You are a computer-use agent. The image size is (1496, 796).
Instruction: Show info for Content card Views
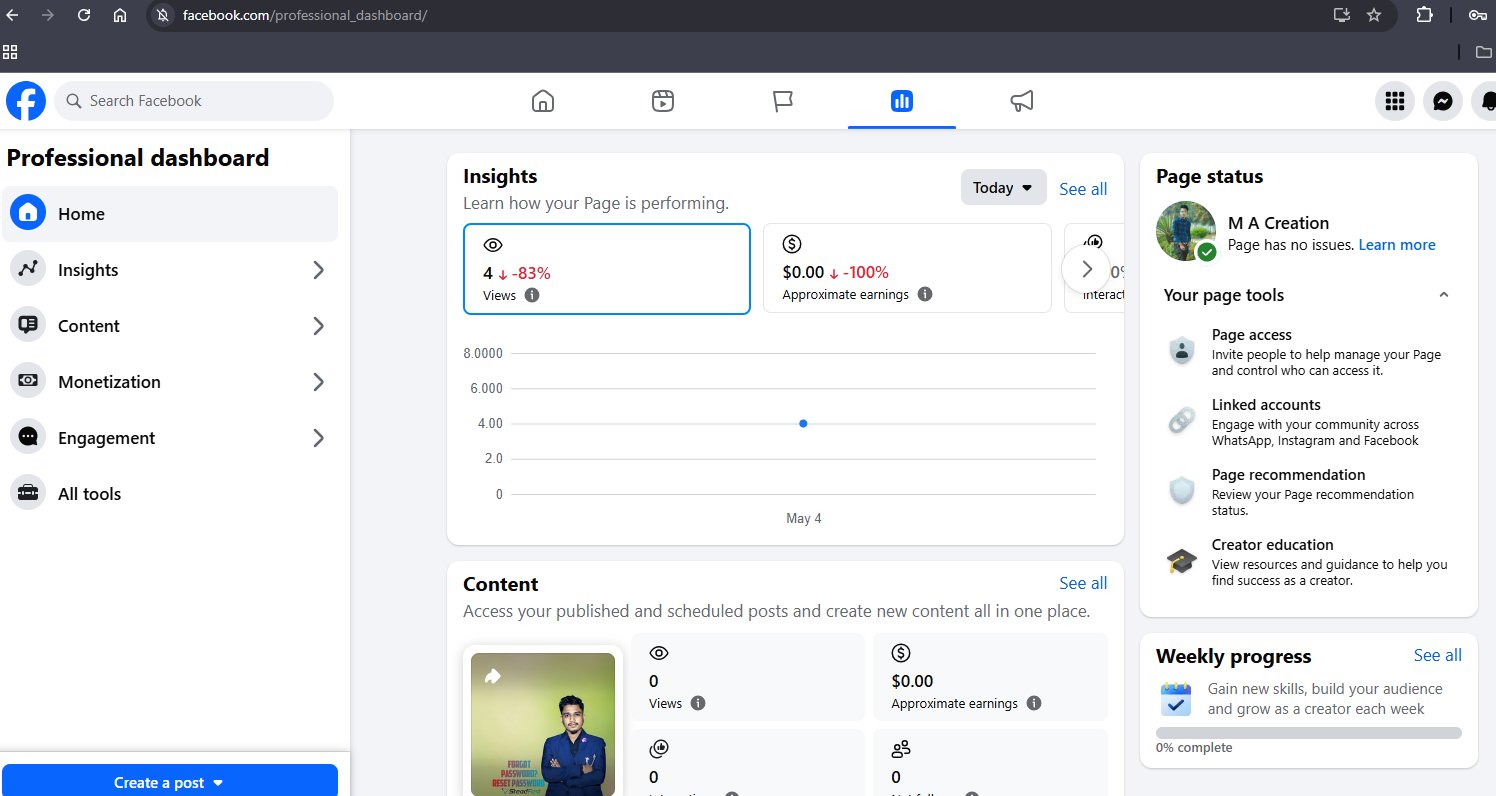[698, 703]
